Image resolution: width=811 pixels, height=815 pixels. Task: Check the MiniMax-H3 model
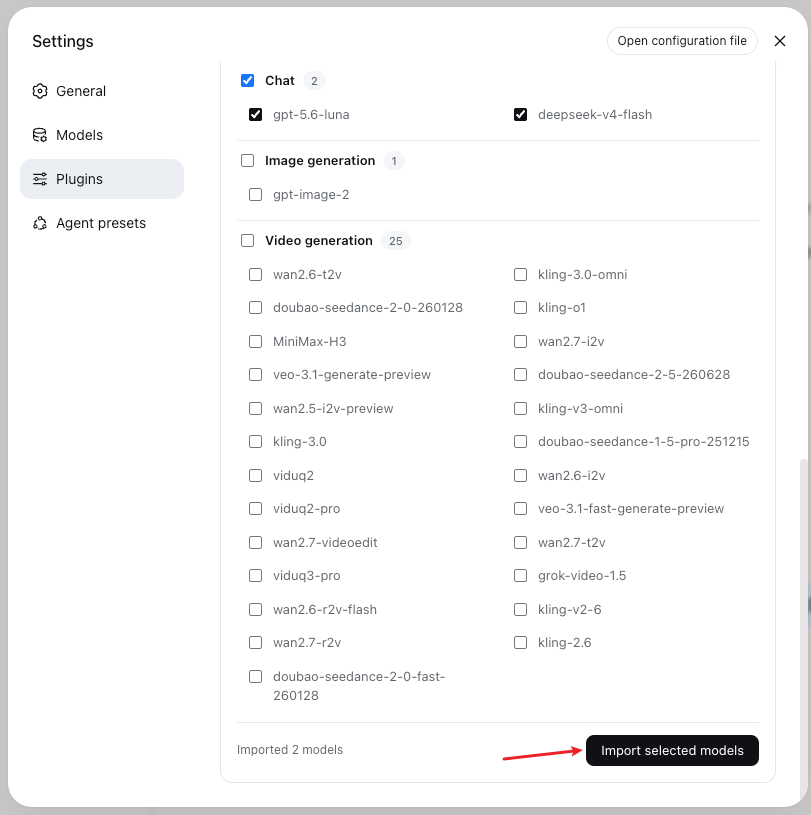(x=255, y=341)
